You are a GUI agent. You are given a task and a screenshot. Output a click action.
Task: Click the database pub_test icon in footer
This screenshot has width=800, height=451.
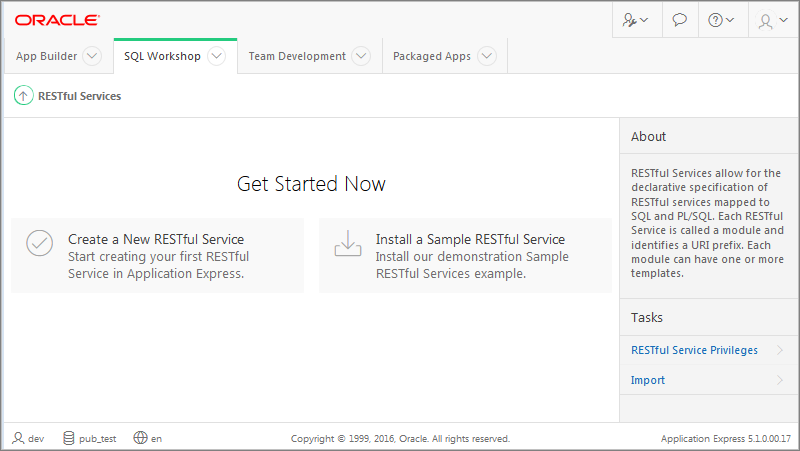pos(68,438)
